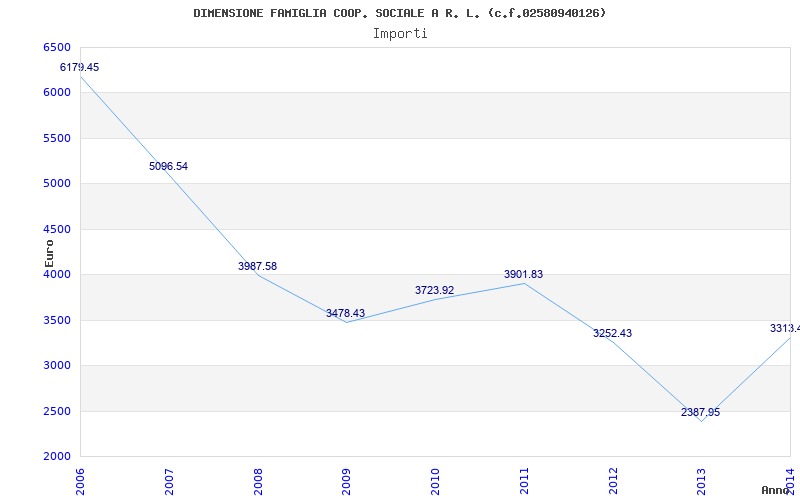The height and width of the screenshot is (500, 800).
Task: Select the 6179.45 data label
Action: (x=80, y=67)
